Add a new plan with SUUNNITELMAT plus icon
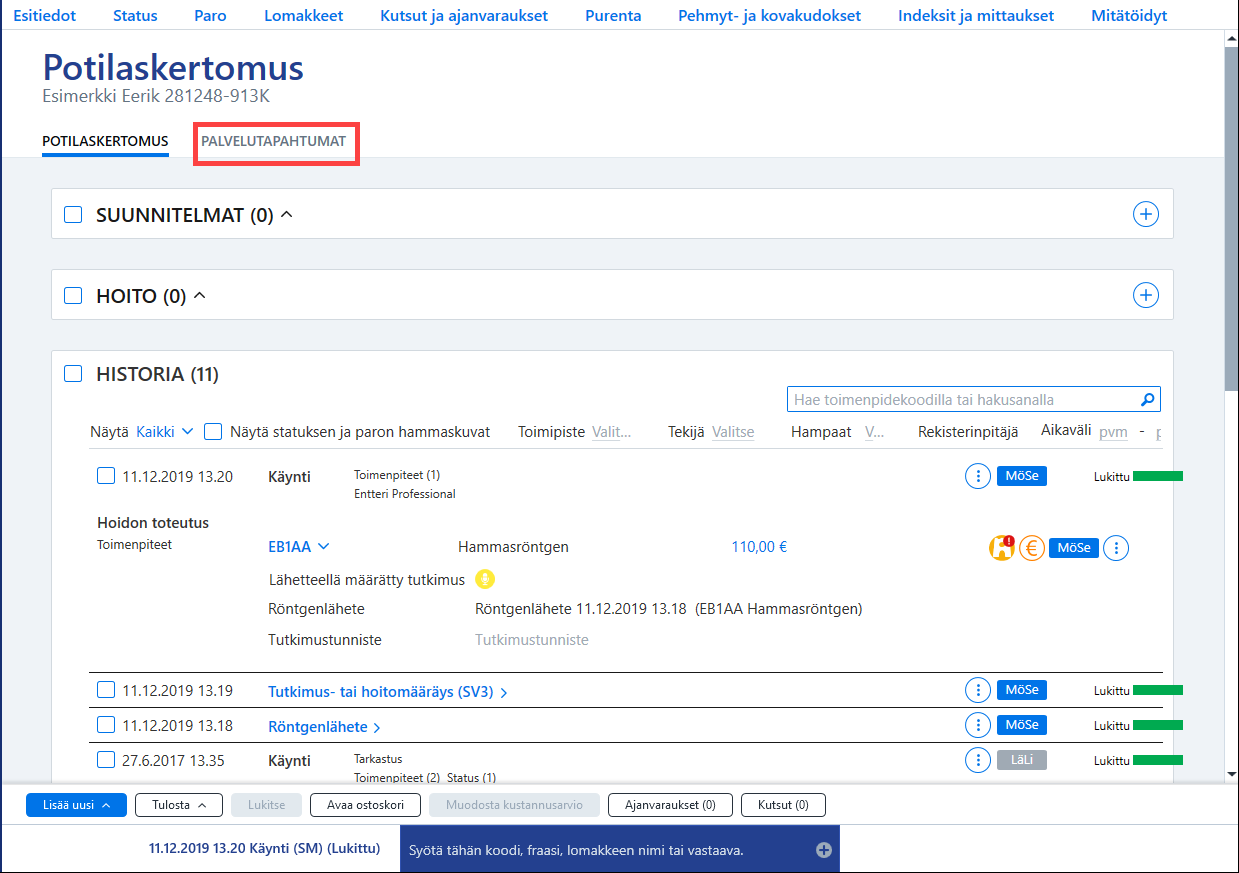The image size is (1239, 873). click(x=1145, y=214)
